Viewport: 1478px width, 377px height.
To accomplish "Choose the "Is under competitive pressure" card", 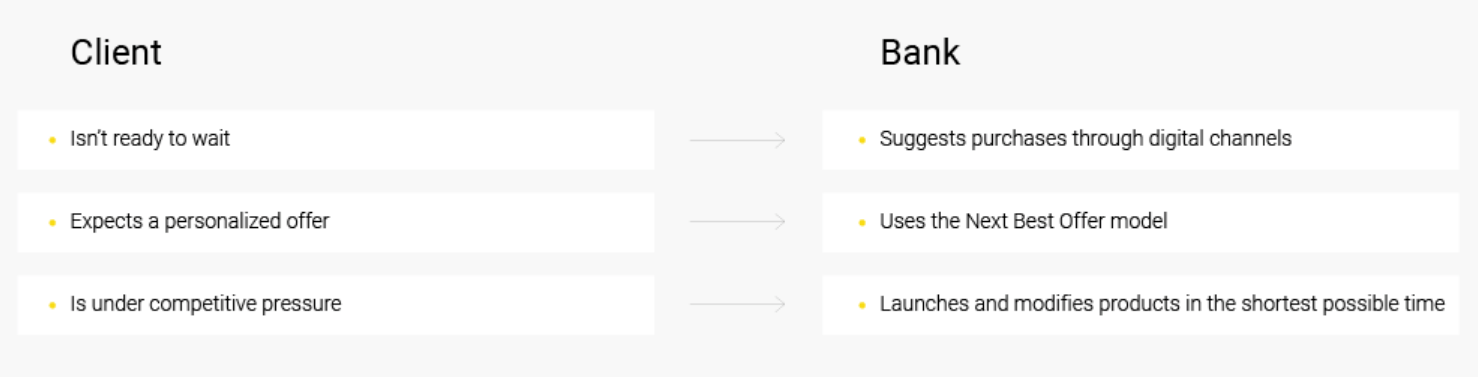I will pos(336,305).
